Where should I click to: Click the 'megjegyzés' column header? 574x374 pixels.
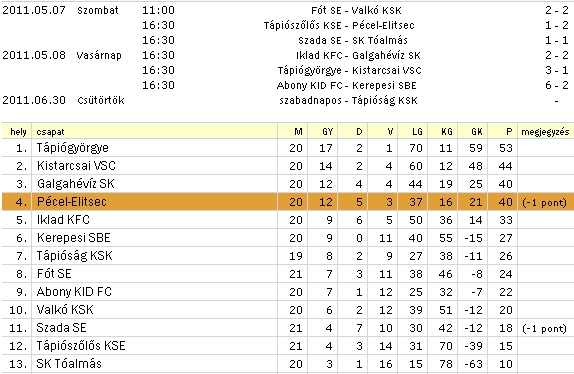545,132
